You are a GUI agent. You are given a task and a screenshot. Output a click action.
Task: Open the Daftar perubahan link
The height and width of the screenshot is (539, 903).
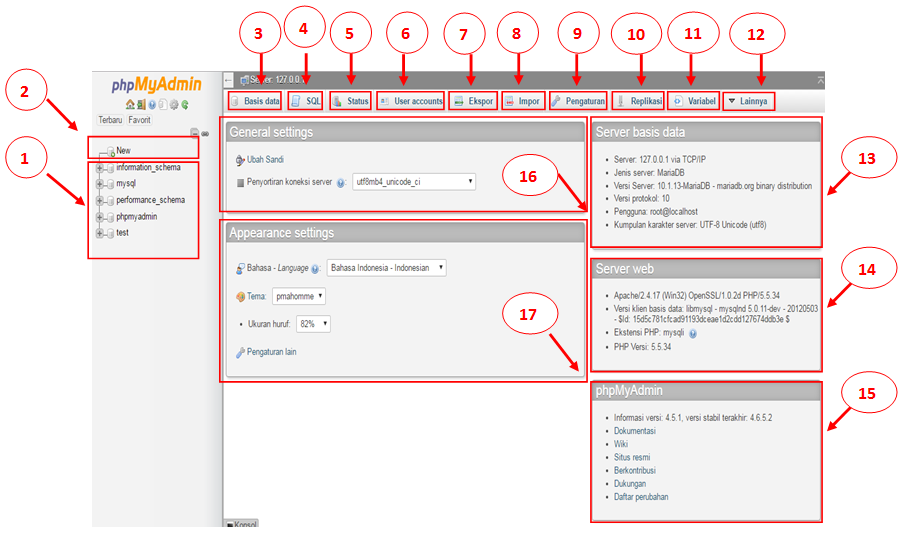[641, 497]
